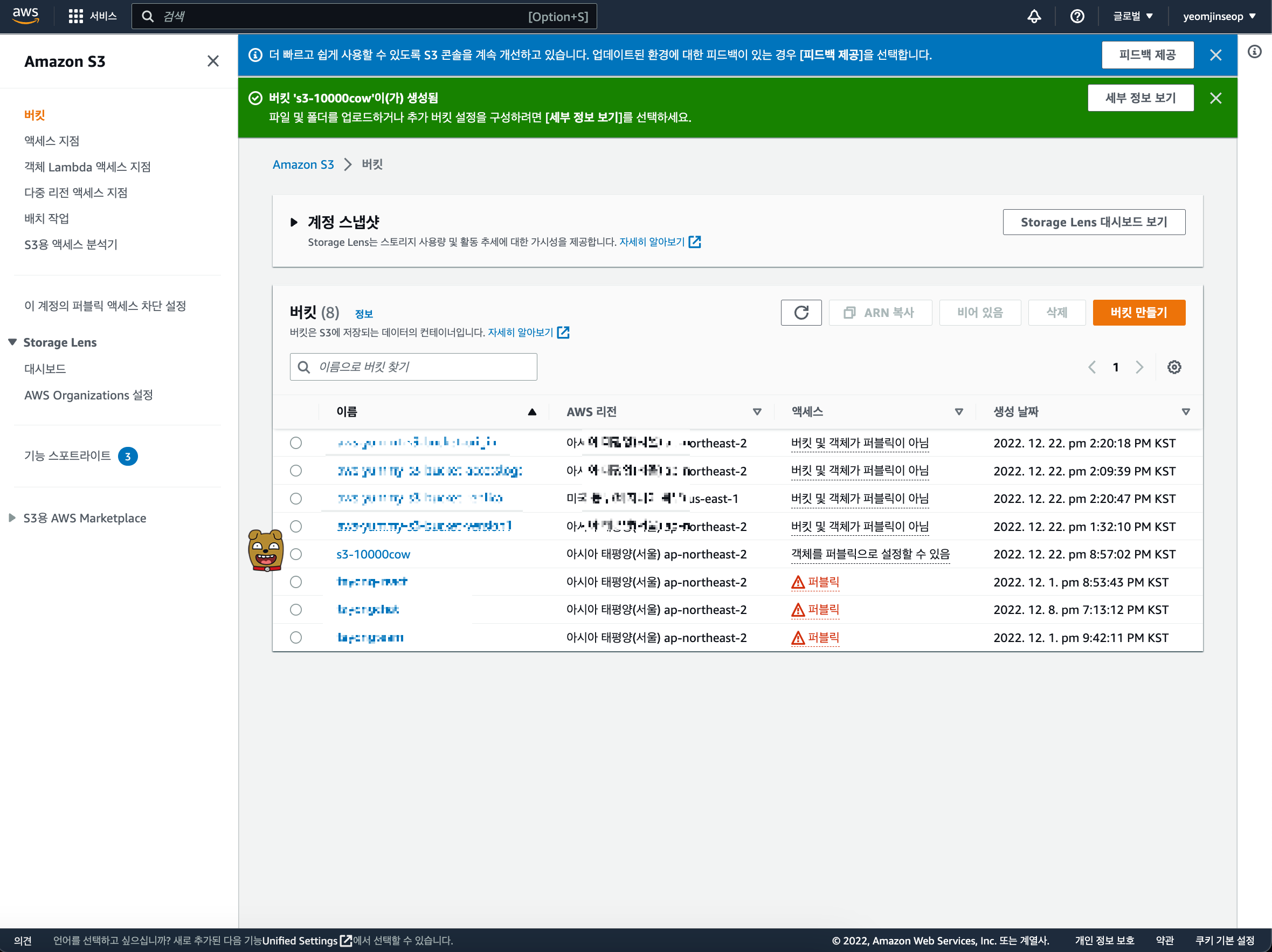Open the AWS services grid menu
The height and width of the screenshot is (952, 1272).
(x=75, y=16)
